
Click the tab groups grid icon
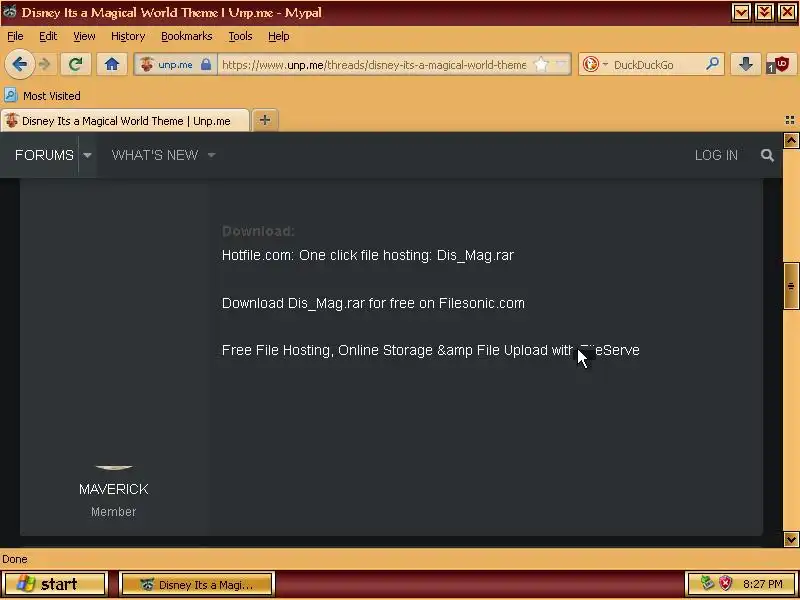[x=790, y=120]
